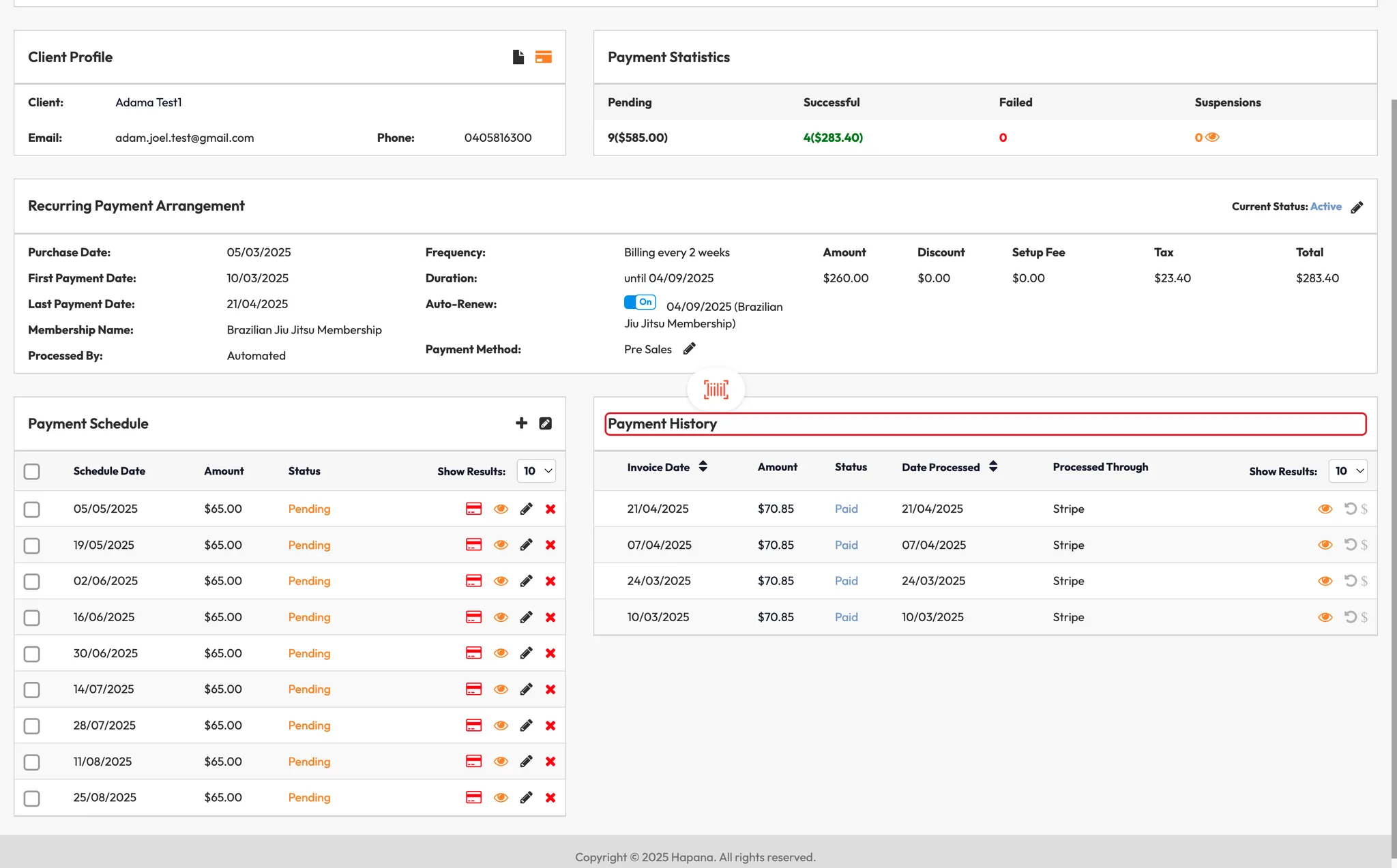Click the eye icon beside Suspensions count
Screen dimensions: 1397x868
pyautogui.click(x=1212, y=138)
